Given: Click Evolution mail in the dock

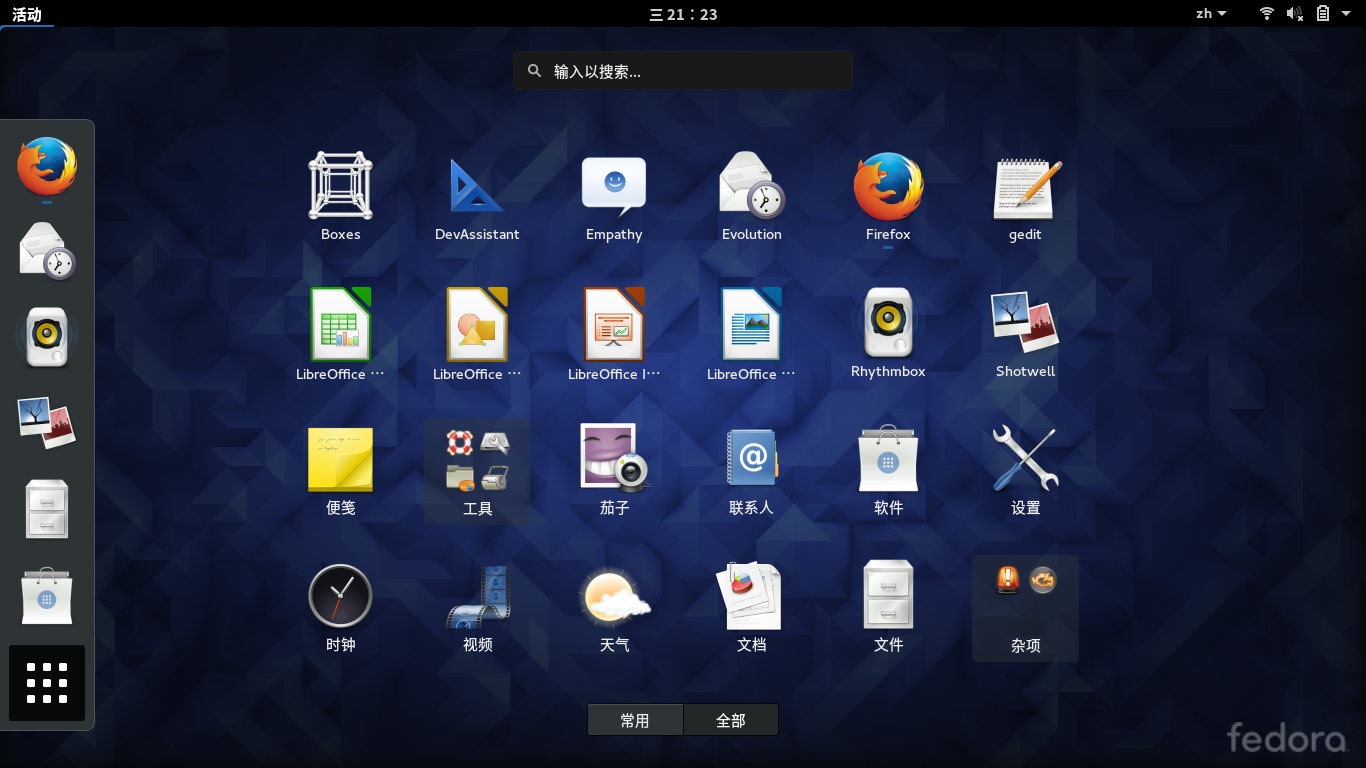Looking at the screenshot, I should pos(47,251).
